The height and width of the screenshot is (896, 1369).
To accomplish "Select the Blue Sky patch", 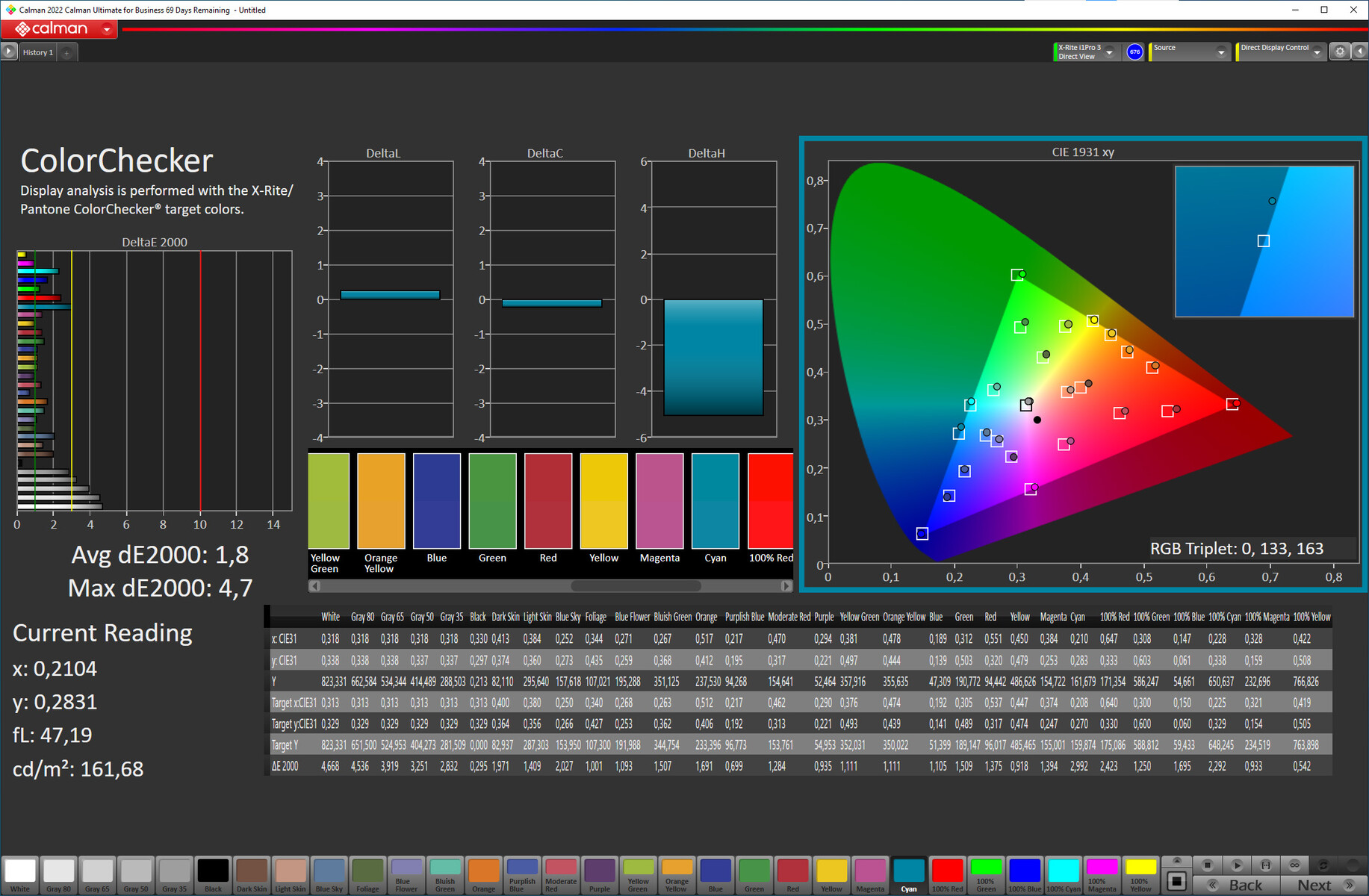I will [x=329, y=875].
